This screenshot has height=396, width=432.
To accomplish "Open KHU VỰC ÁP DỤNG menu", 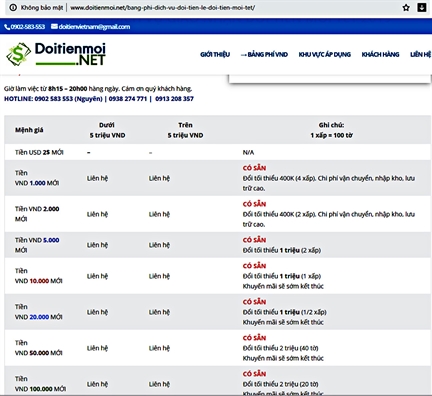I will 325,54.
